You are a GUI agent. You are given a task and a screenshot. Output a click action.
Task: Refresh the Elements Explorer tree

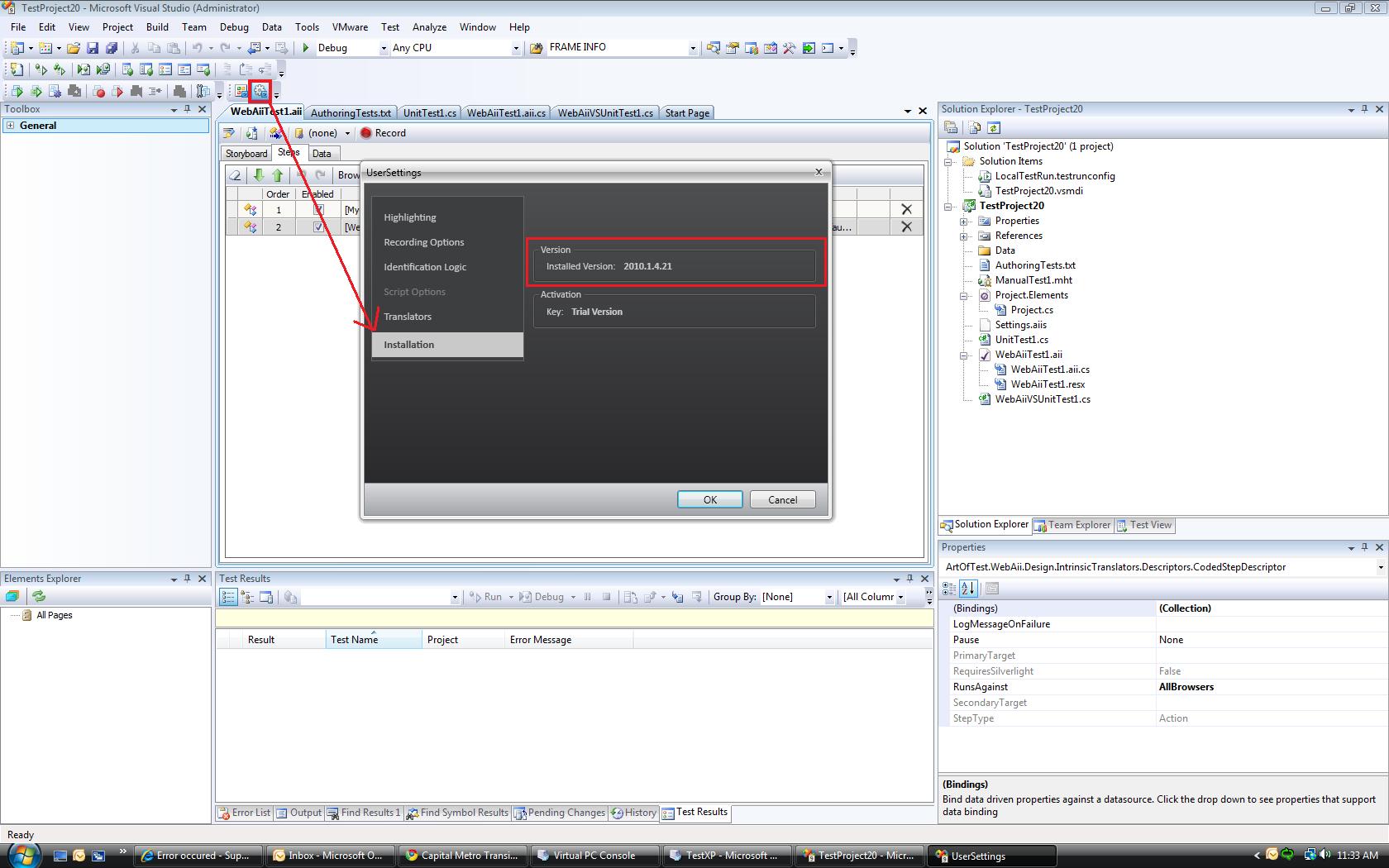pyautogui.click(x=38, y=596)
